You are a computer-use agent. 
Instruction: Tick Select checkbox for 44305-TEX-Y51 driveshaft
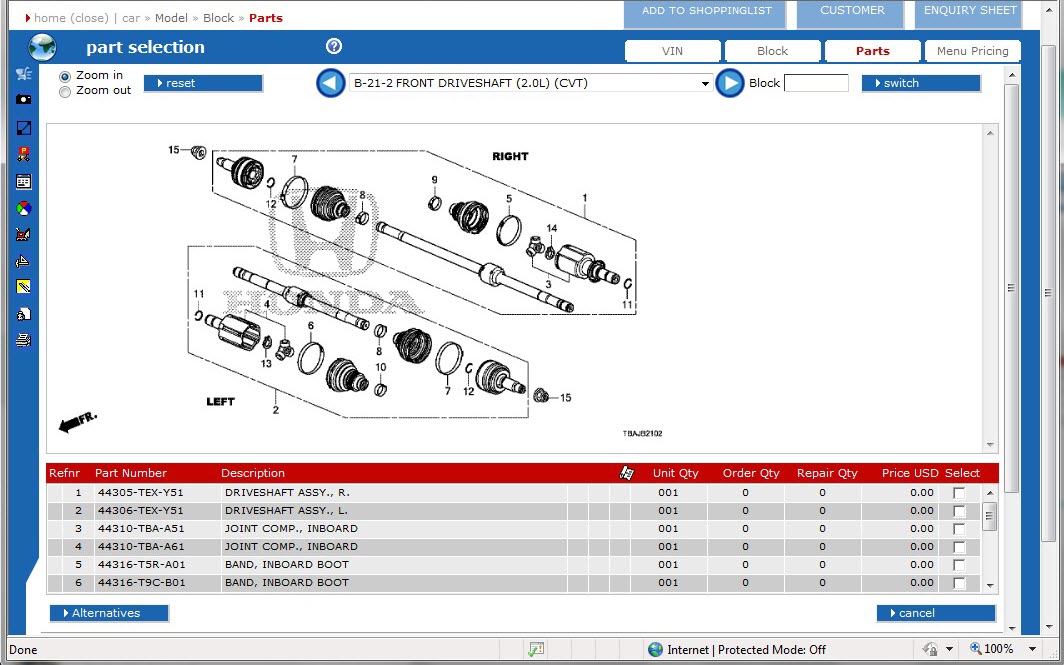[959, 493]
